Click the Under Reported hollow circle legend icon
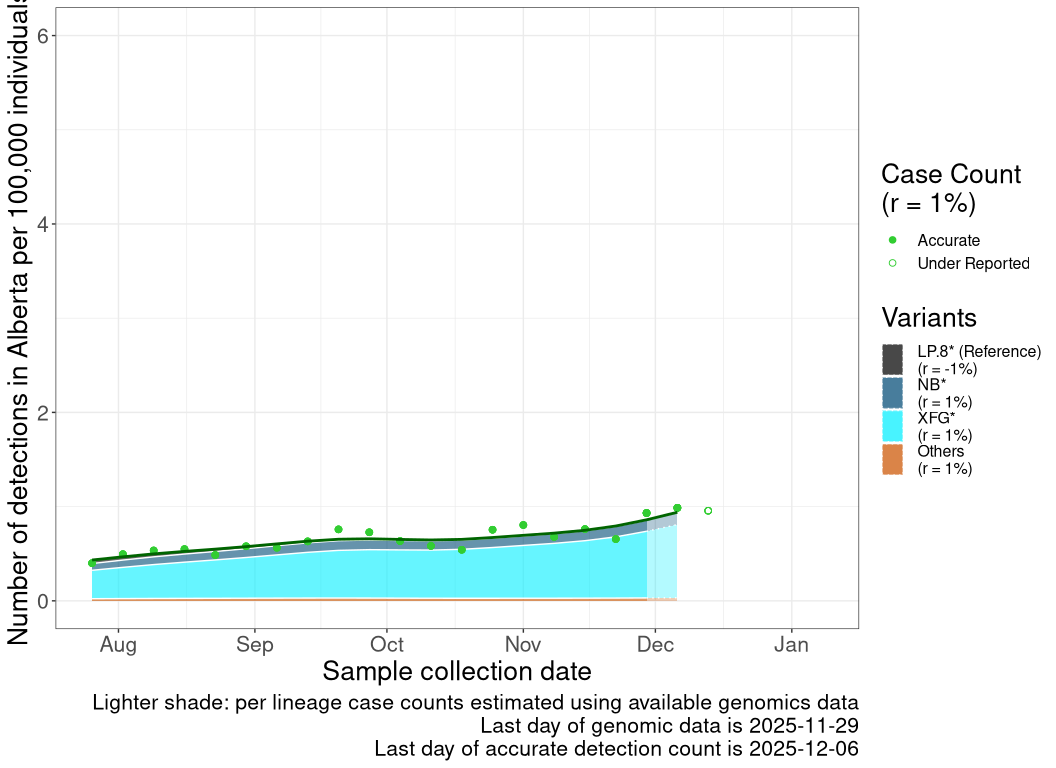This screenshot has height=768, width=1056. coord(893,263)
